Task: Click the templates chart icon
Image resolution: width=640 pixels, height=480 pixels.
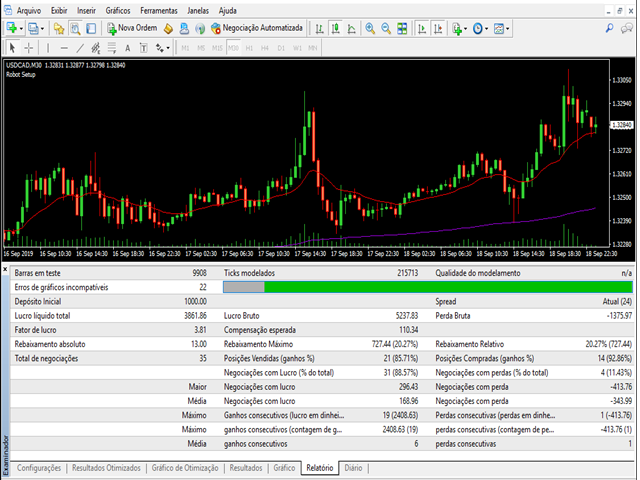Action: point(499,28)
